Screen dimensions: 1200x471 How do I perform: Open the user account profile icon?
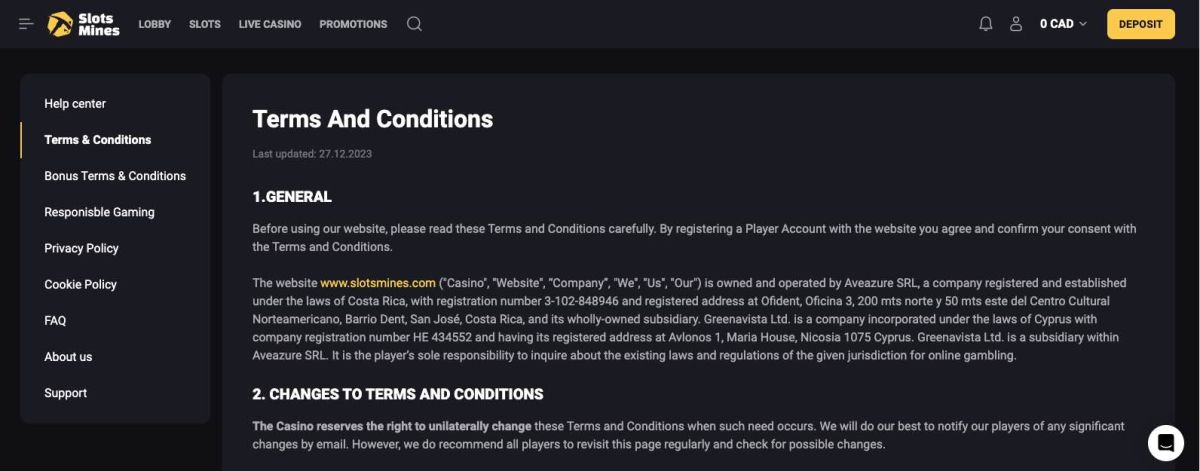(x=1016, y=24)
